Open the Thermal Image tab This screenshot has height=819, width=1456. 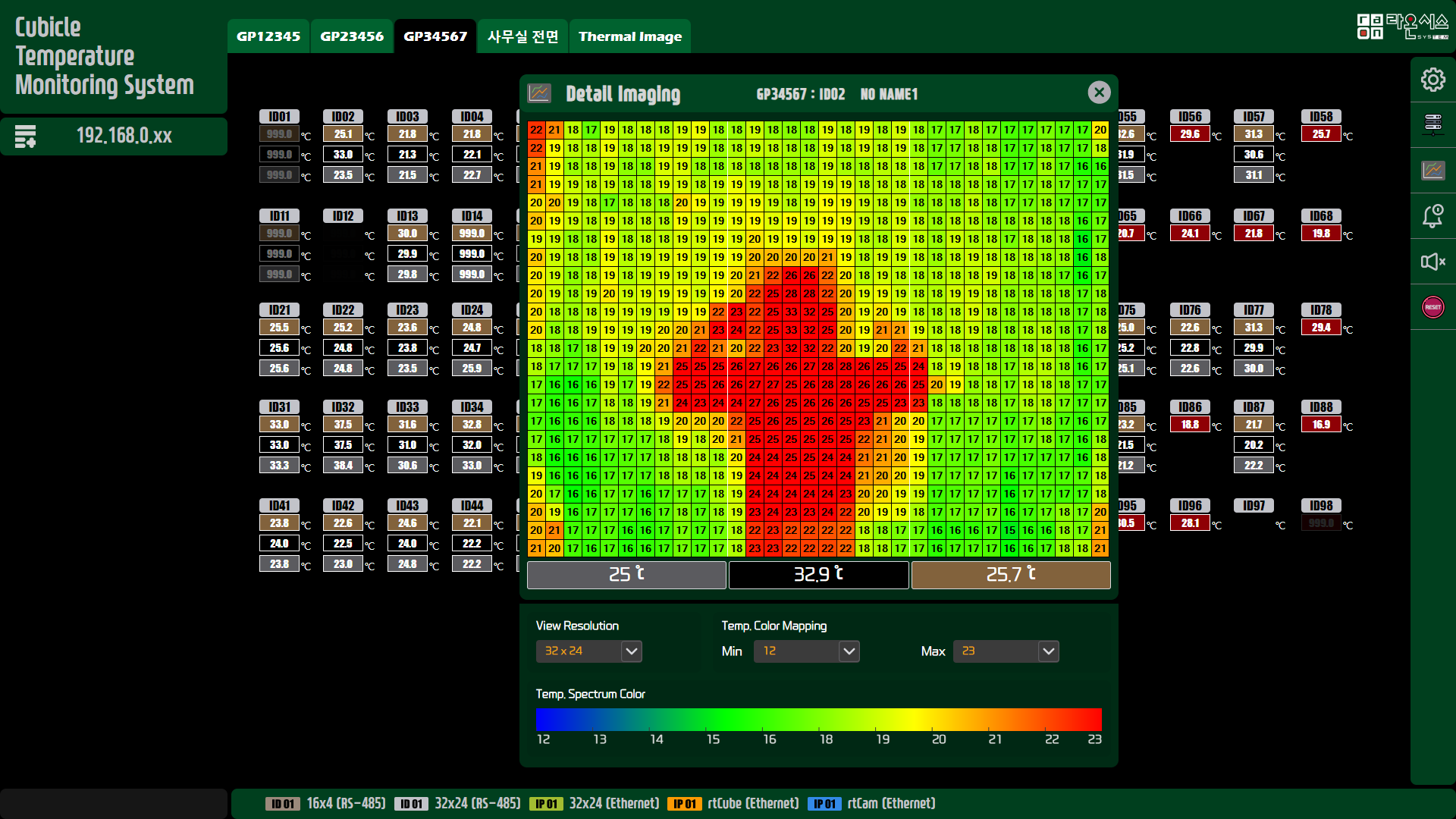point(630,36)
